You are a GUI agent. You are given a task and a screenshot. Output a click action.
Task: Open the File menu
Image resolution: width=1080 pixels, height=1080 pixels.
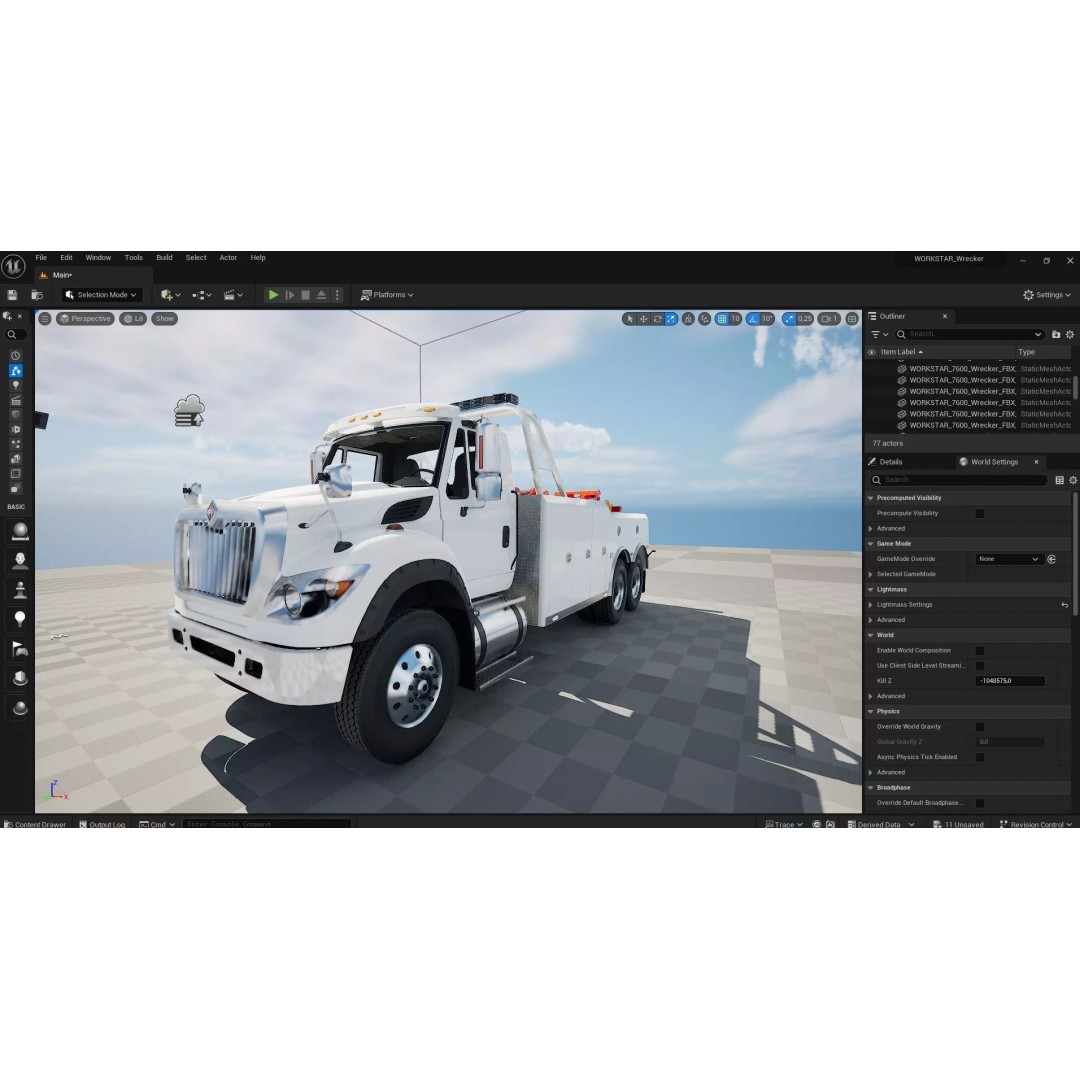point(41,258)
